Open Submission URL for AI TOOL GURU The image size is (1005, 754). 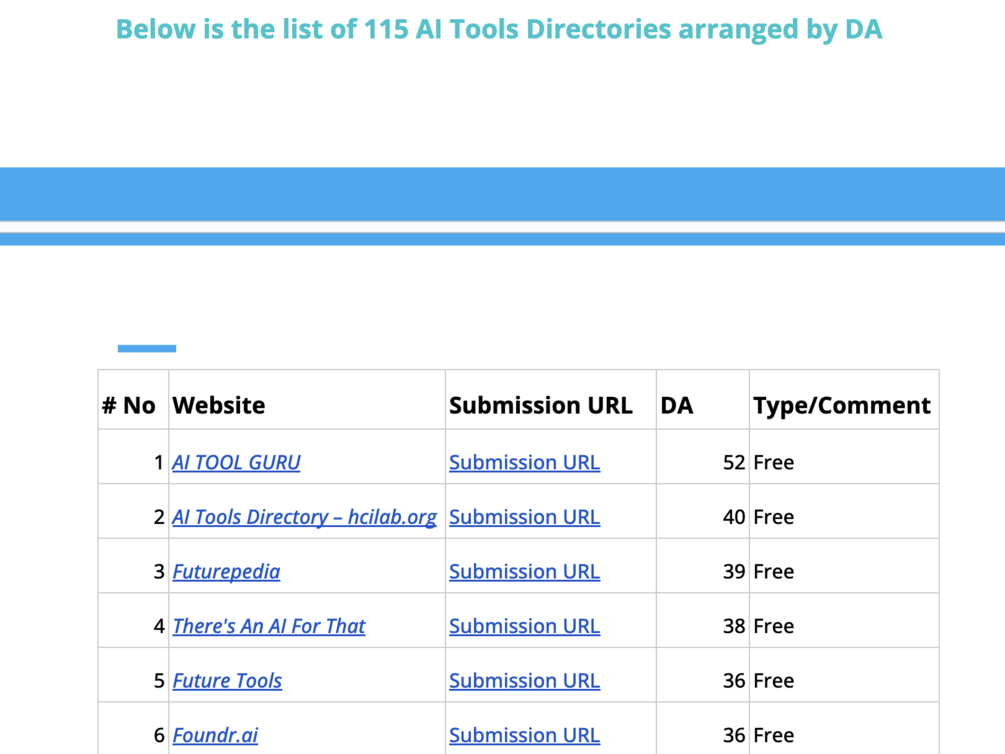(524, 462)
